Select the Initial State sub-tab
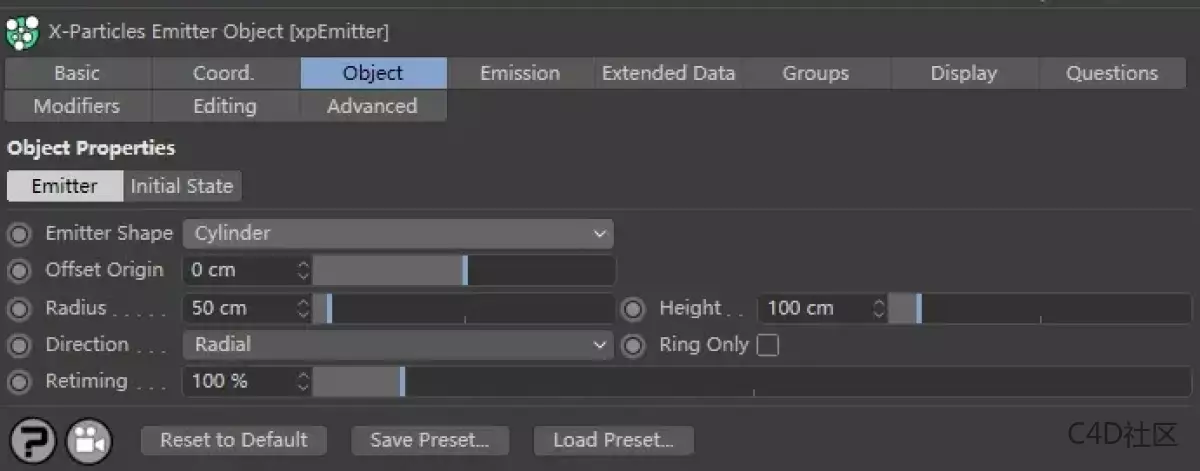1200x471 pixels. 182,186
